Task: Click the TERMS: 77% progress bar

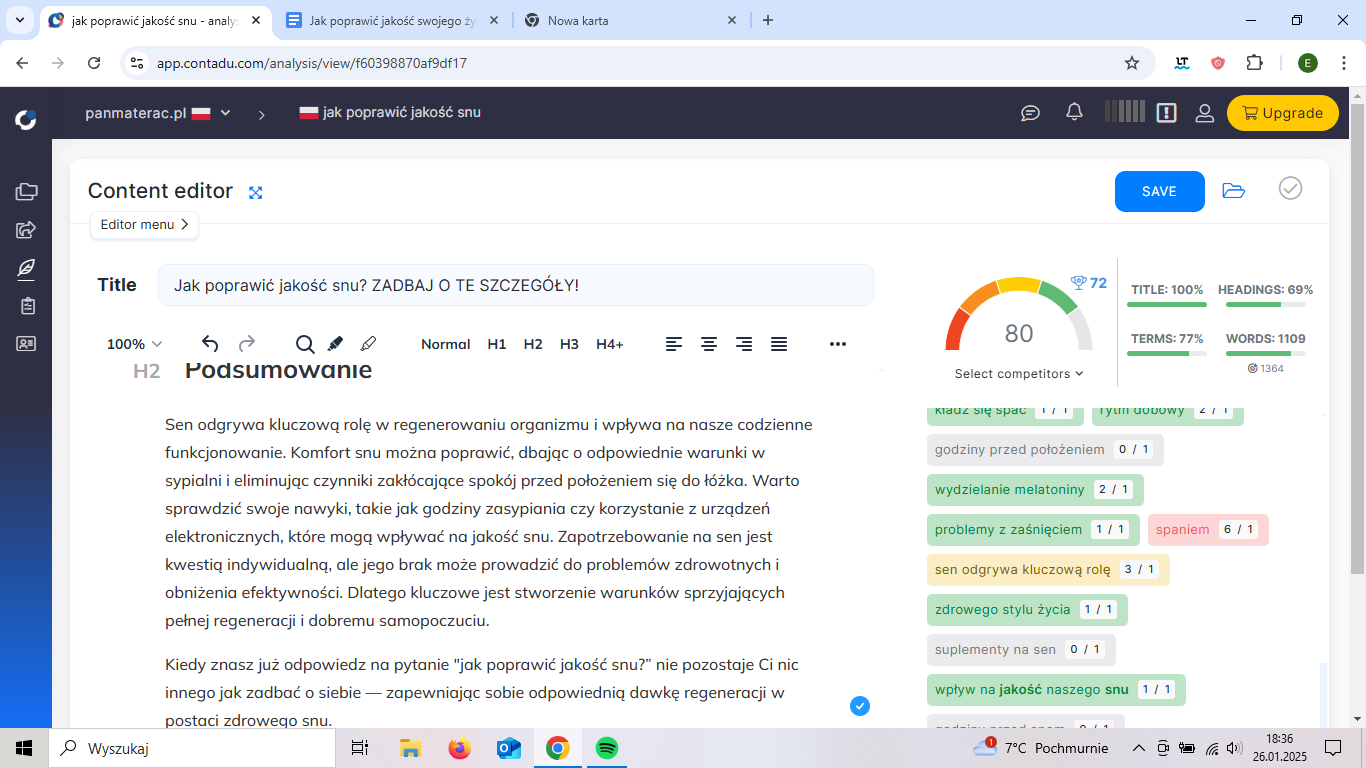Action: [1167, 353]
